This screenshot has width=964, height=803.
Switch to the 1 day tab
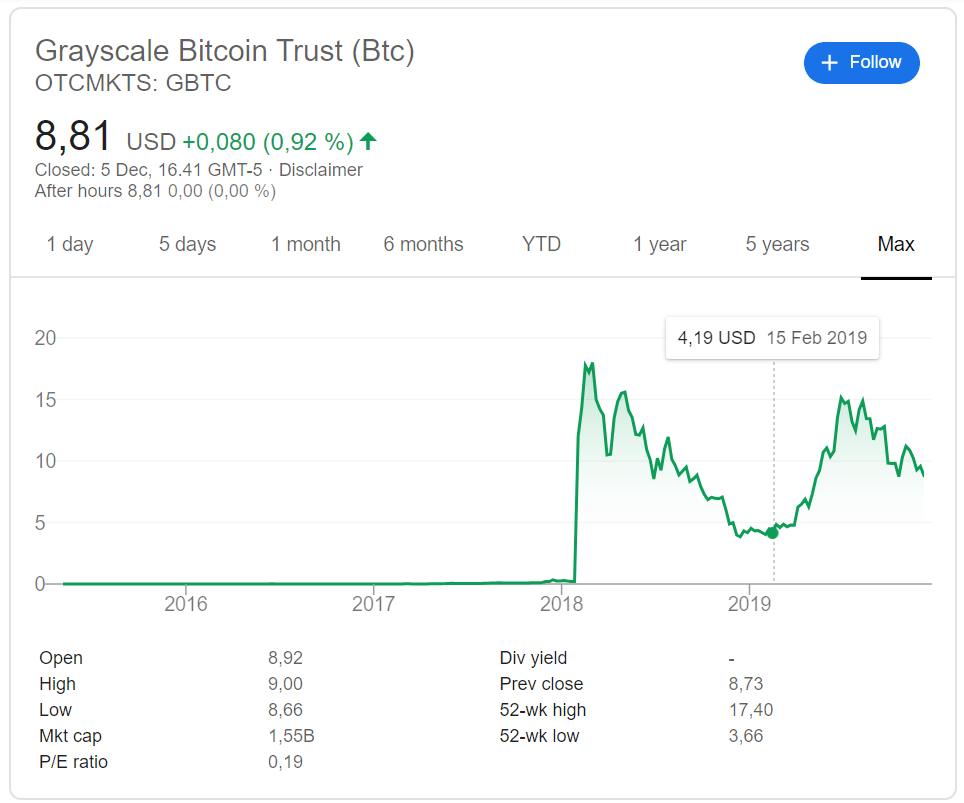70,245
